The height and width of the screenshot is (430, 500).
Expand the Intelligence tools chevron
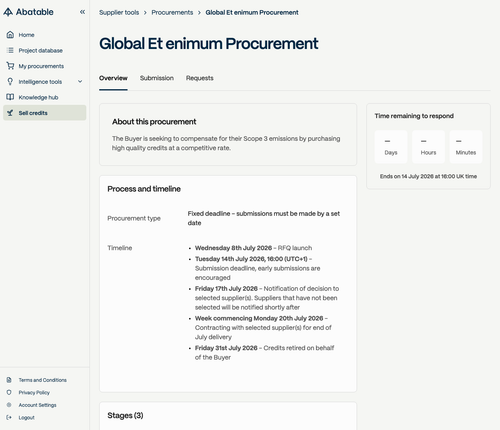pos(80,82)
